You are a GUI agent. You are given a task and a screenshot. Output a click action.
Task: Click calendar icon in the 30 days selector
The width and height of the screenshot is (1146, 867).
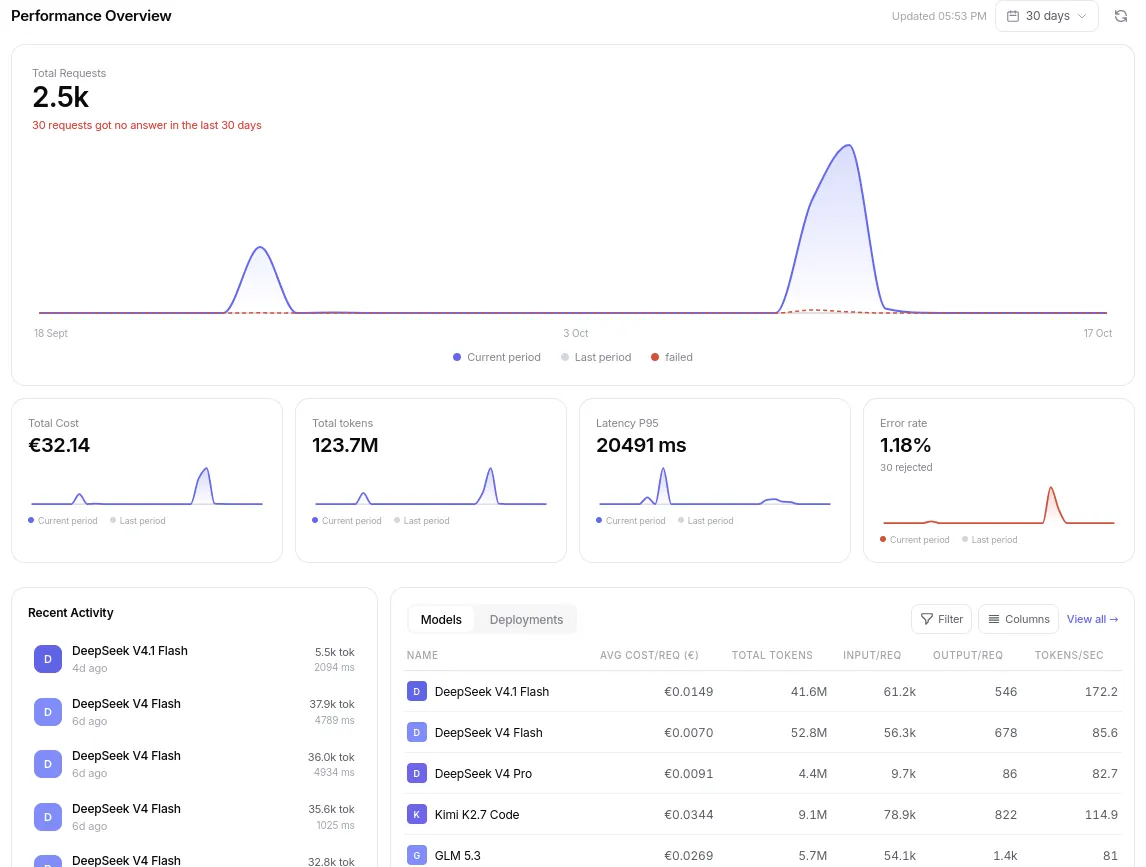[x=1013, y=16]
